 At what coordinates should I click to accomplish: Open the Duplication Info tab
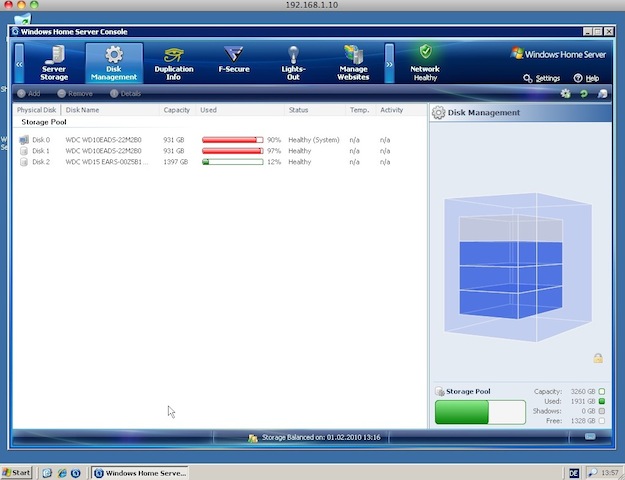click(174, 63)
